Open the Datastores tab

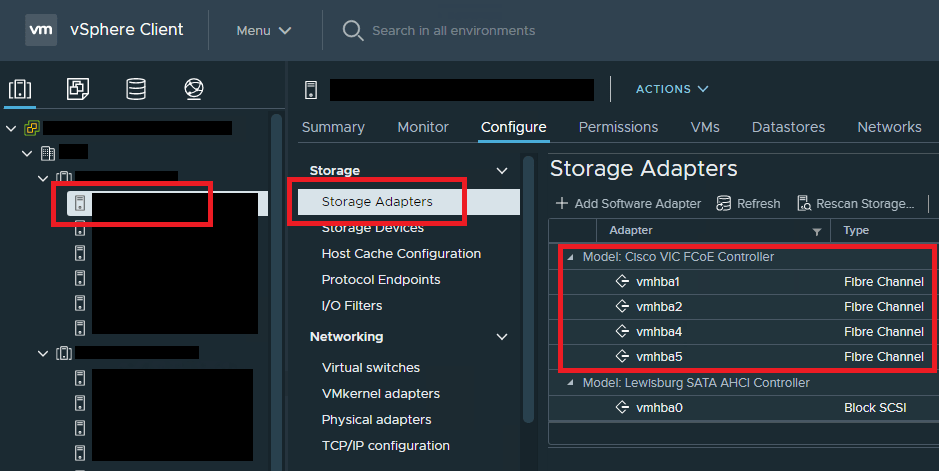click(x=788, y=127)
